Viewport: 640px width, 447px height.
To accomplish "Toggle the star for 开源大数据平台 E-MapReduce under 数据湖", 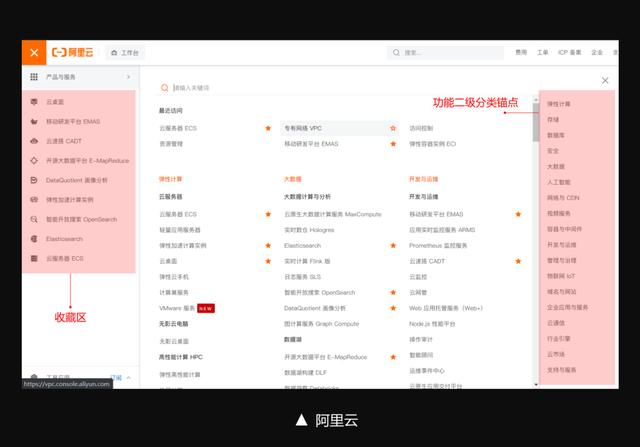I will (x=393, y=357).
